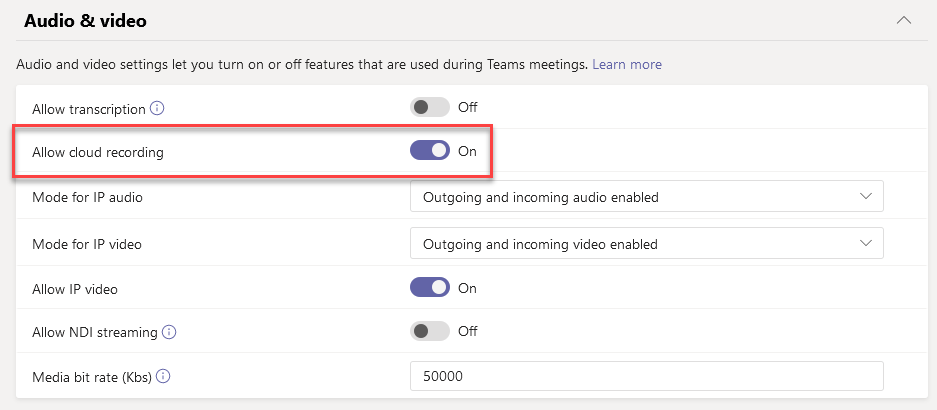Click the Media bit rate (Kbs) label
The image size is (937, 410).
[x=91, y=377]
